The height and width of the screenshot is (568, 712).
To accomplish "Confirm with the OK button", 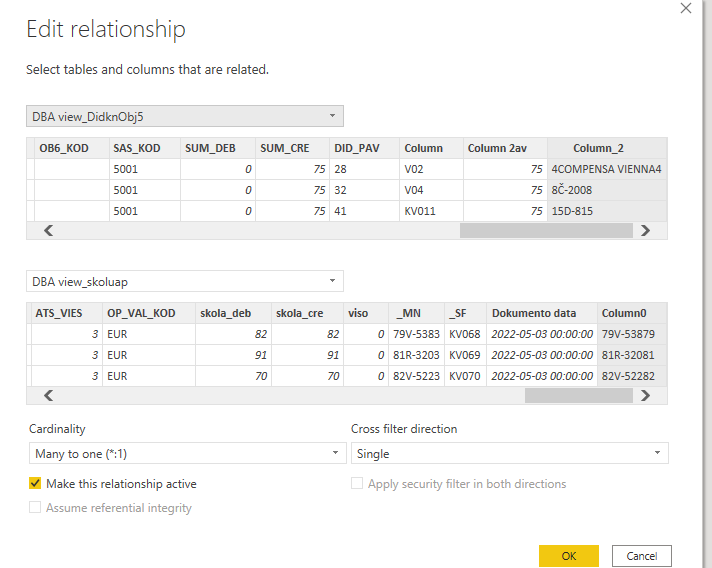I will point(569,556).
